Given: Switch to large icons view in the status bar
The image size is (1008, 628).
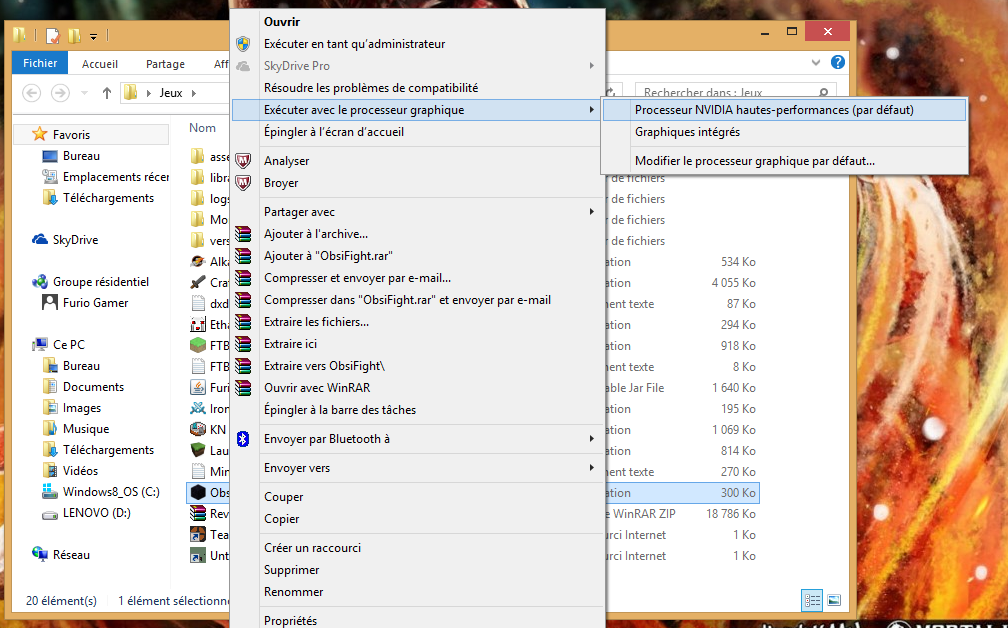Looking at the screenshot, I should click(x=834, y=600).
